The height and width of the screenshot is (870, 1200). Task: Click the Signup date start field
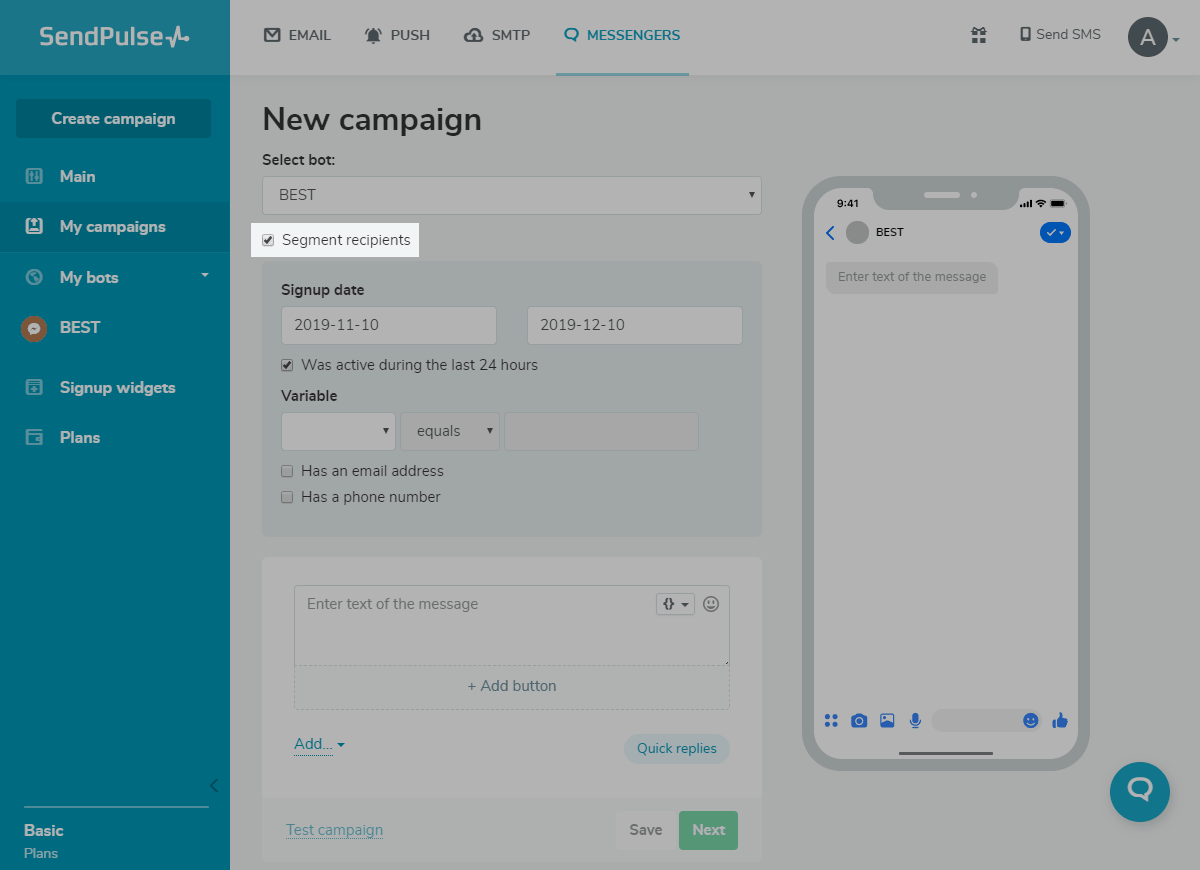click(x=389, y=325)
